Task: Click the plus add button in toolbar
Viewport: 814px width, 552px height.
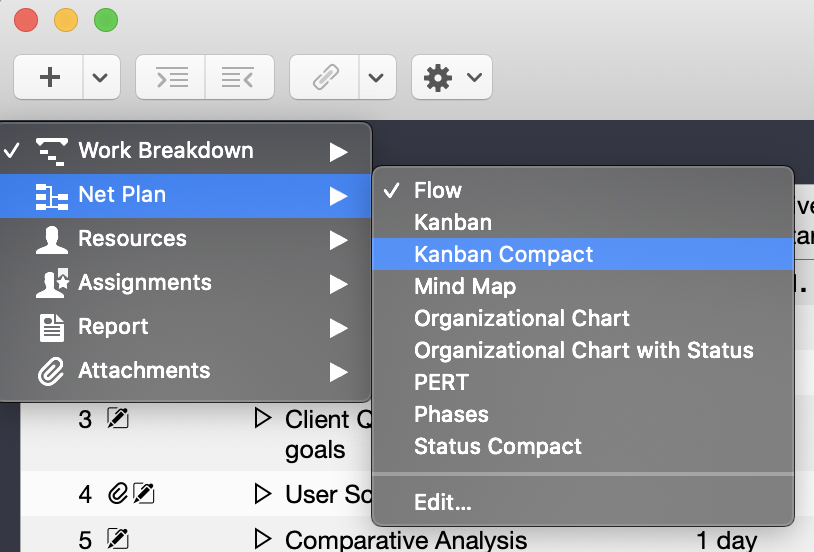Action: [49, 77]
